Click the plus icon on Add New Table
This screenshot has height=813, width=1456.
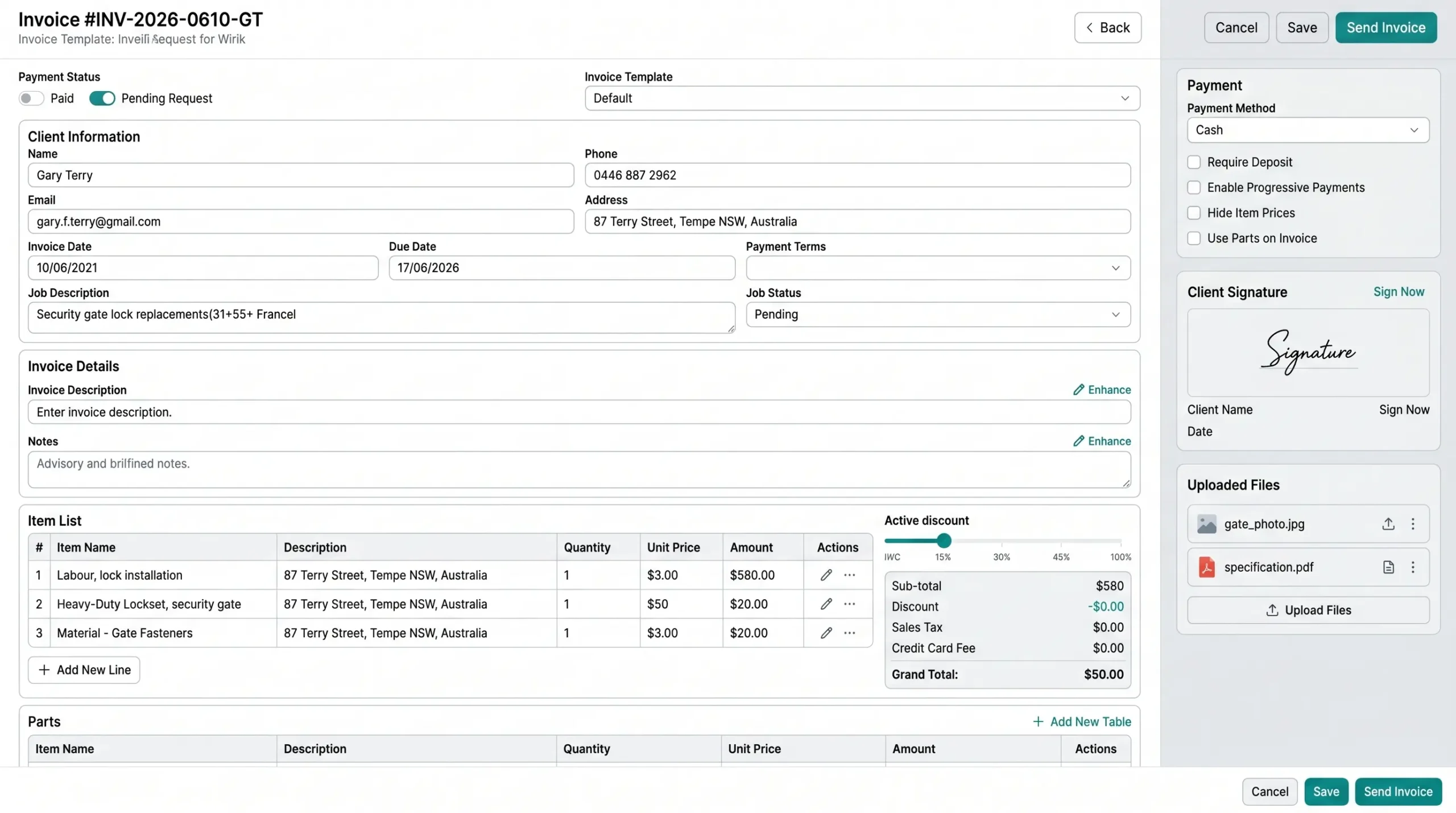pos(1038,722)
